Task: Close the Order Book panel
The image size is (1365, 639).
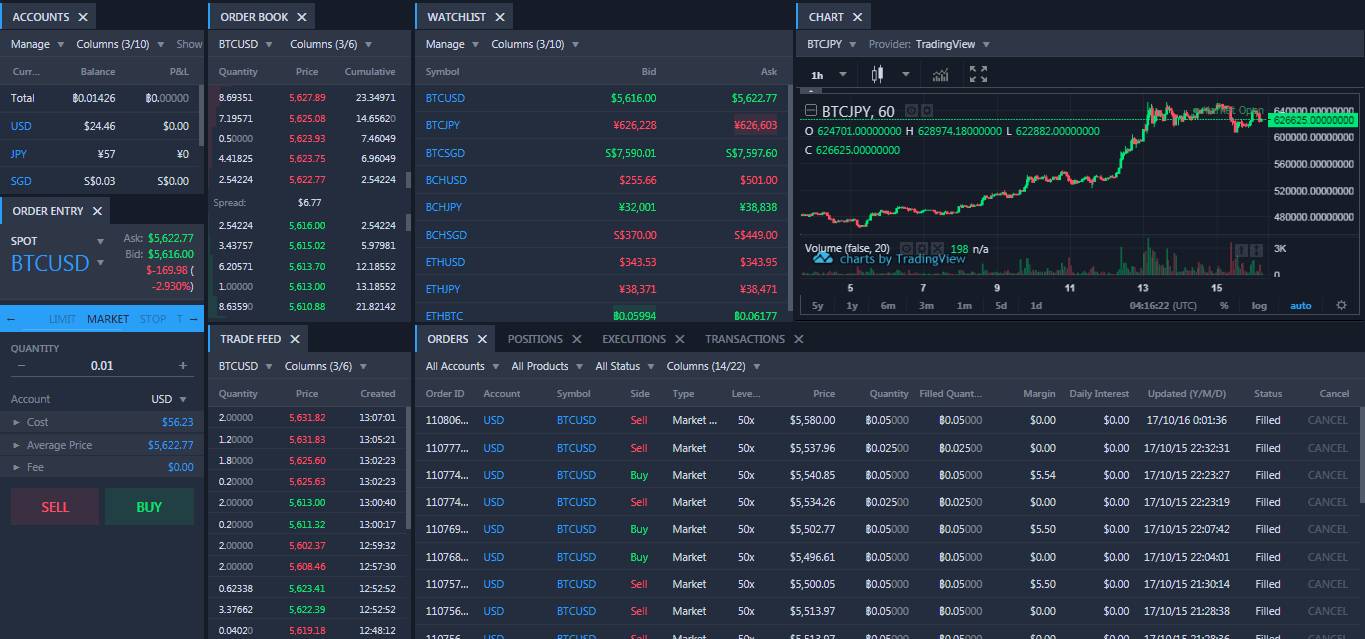Action: point(302,17)
